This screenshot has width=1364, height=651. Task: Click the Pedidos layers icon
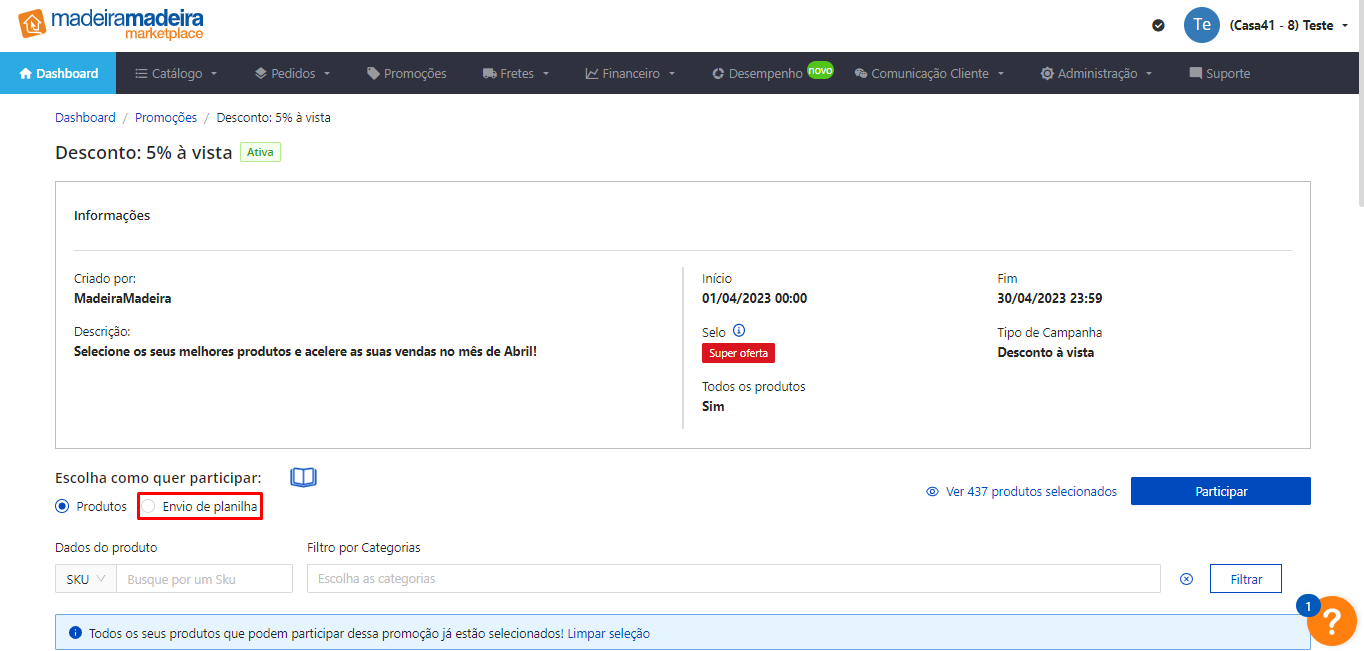coord(260,73)
